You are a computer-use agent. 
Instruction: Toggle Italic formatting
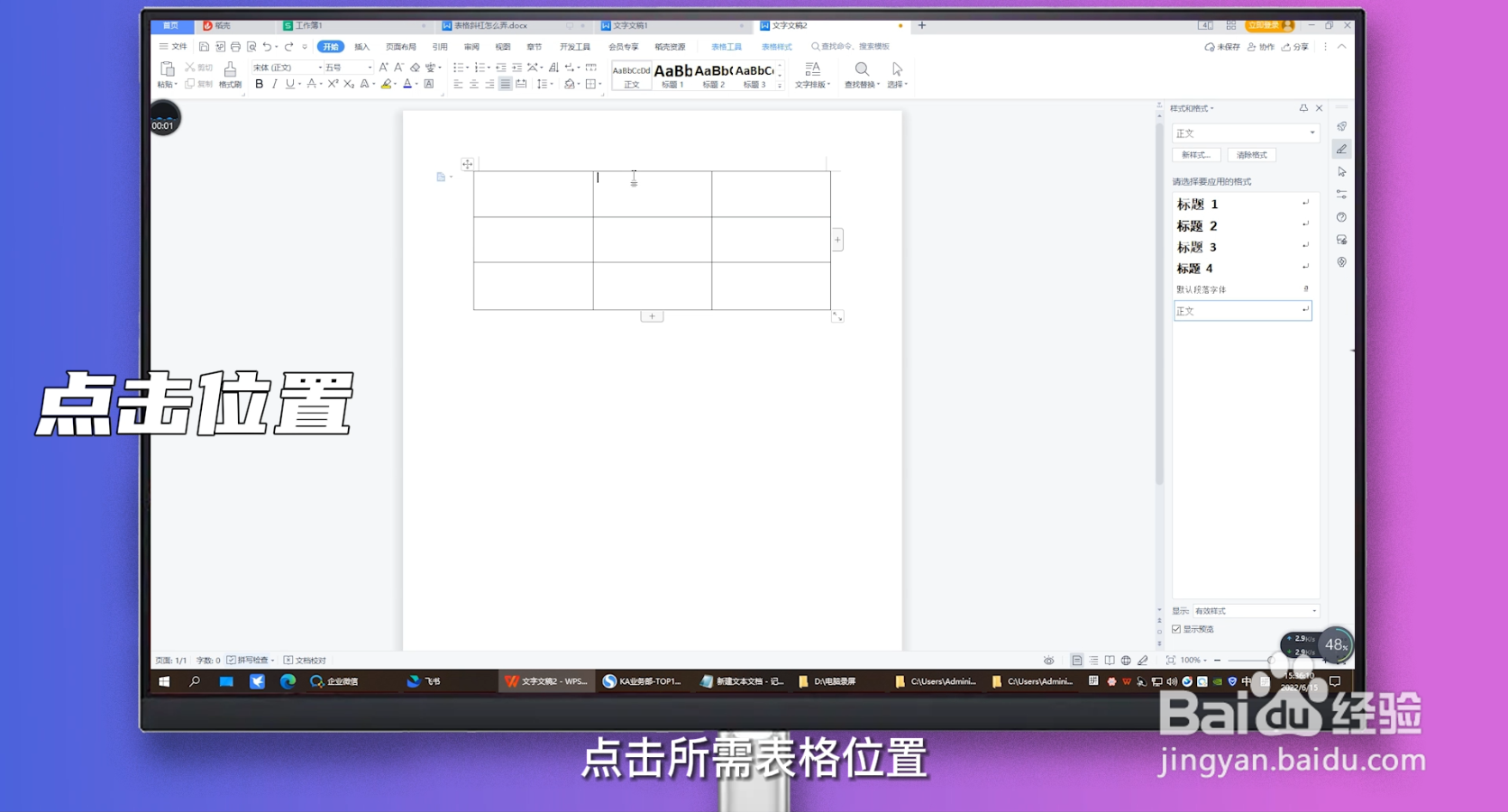[x=274, y=84]
